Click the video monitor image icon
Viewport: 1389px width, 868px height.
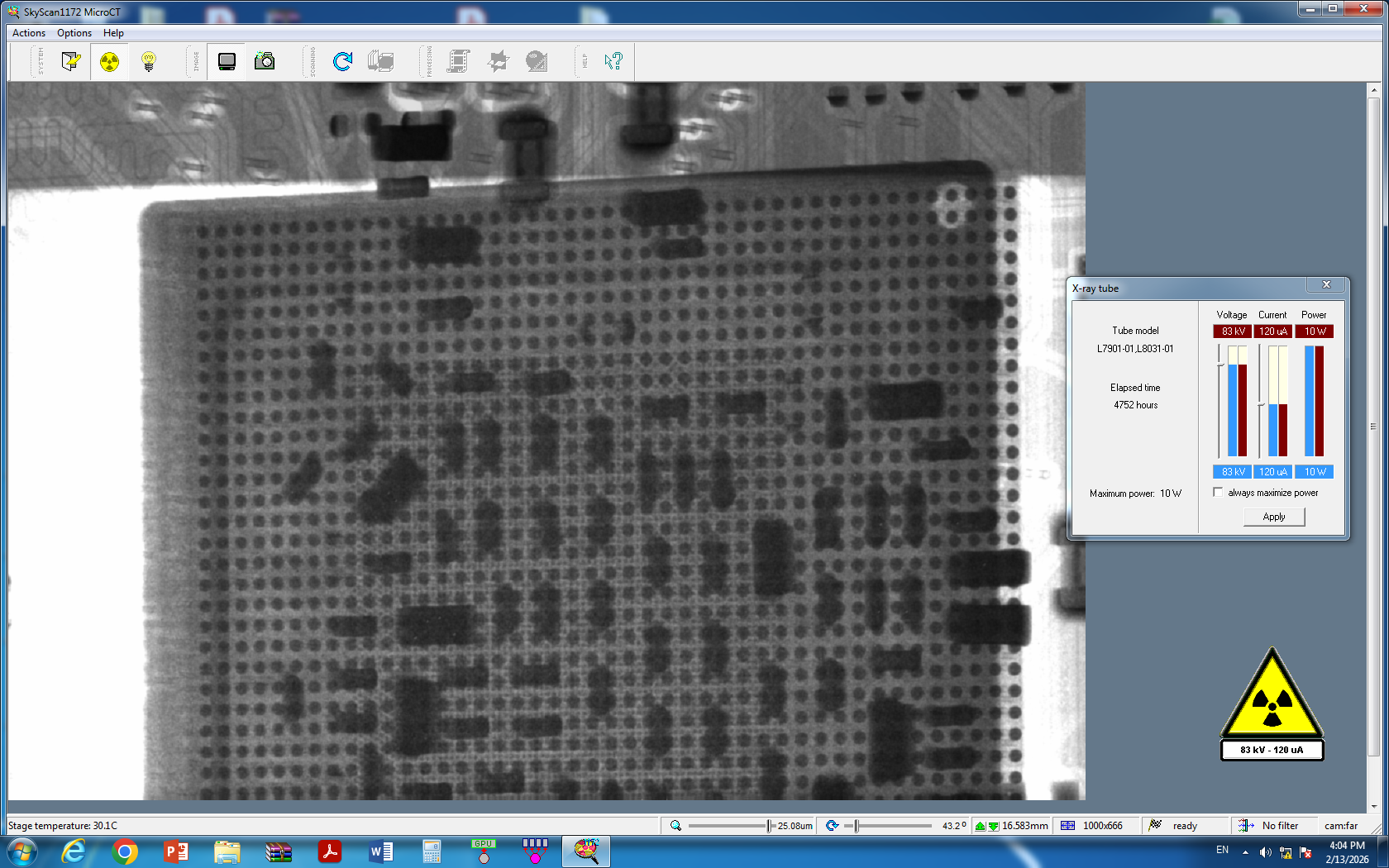coord(227,61)
